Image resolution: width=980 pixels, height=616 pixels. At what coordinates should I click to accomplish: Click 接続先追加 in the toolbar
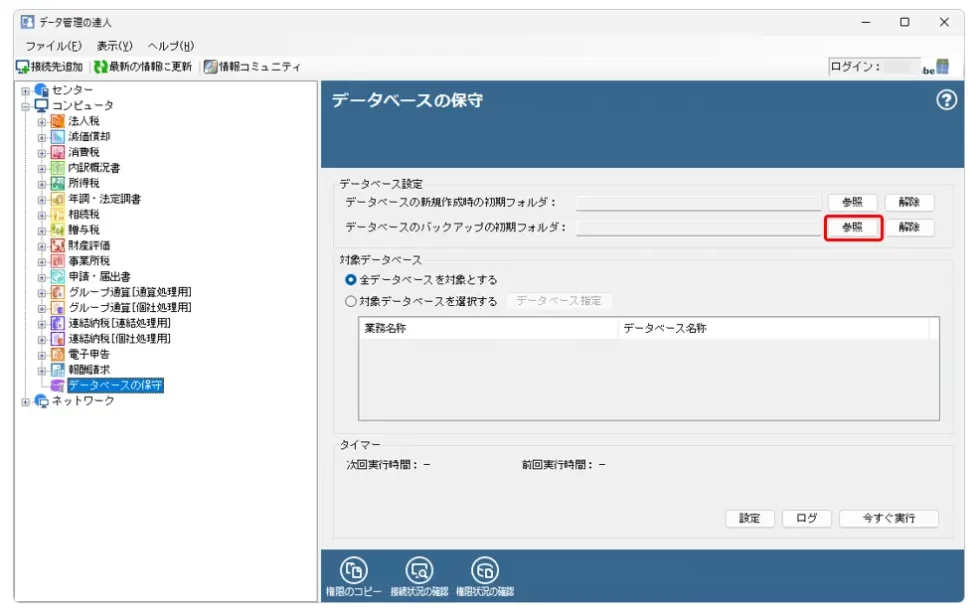(x=50, y=67)
